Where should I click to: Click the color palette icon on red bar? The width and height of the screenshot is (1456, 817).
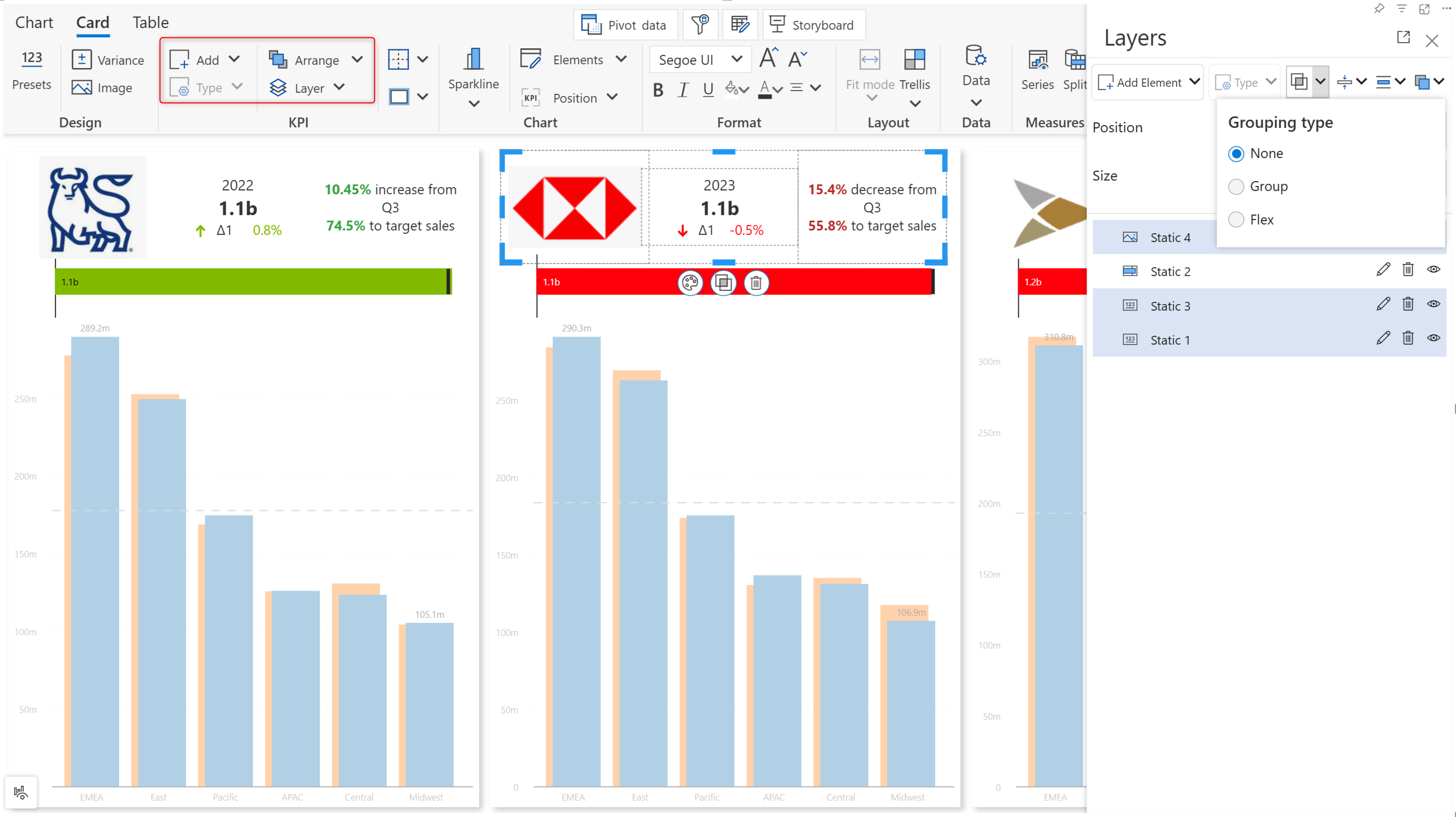point(690,283)
